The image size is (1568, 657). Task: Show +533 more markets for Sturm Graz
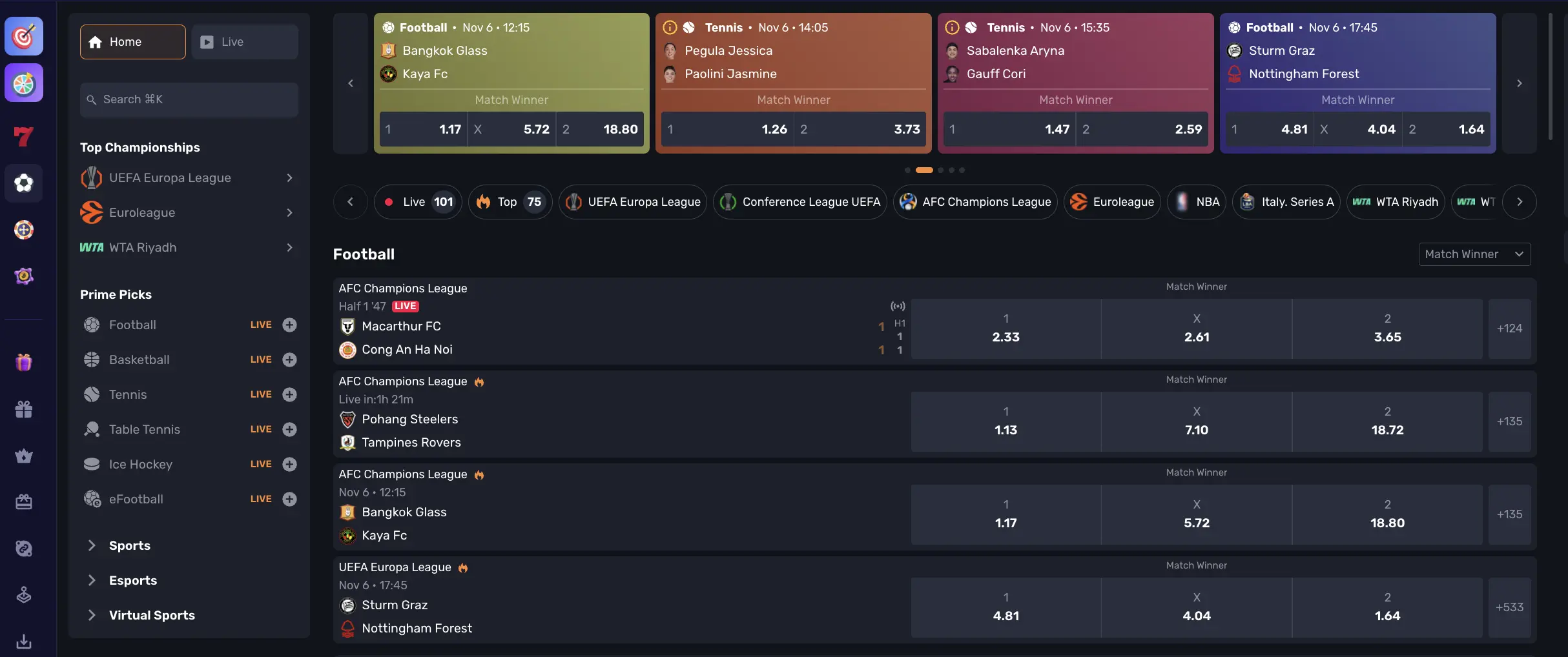pos(1509,607)
